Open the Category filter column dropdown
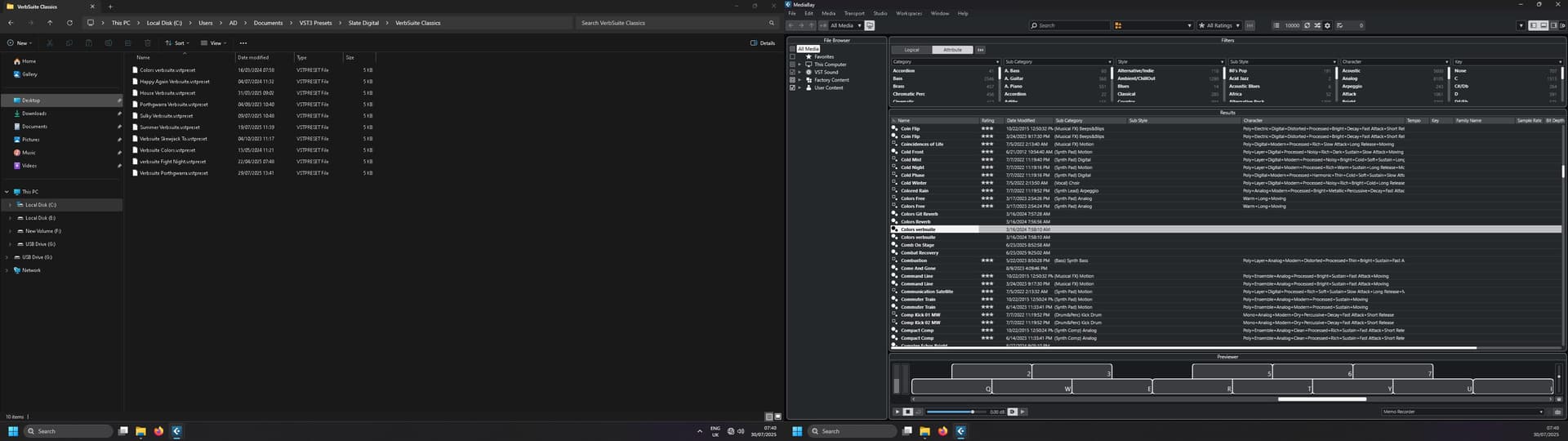 click(946, 61)
